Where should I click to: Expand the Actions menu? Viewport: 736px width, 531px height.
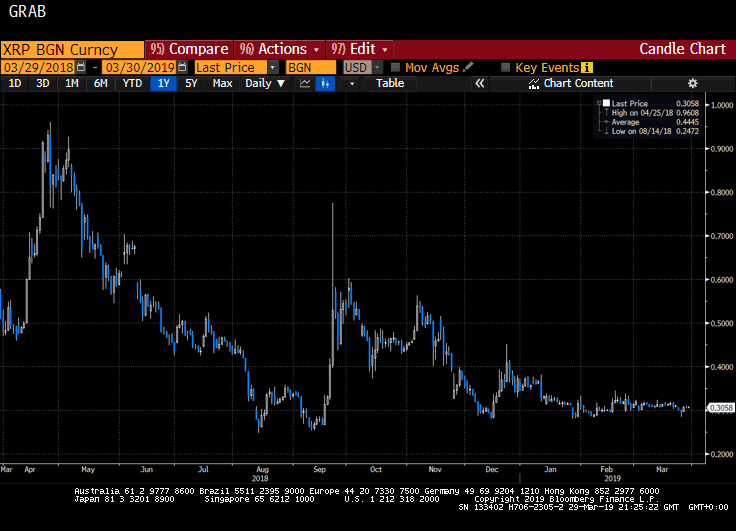click(279, 49)
